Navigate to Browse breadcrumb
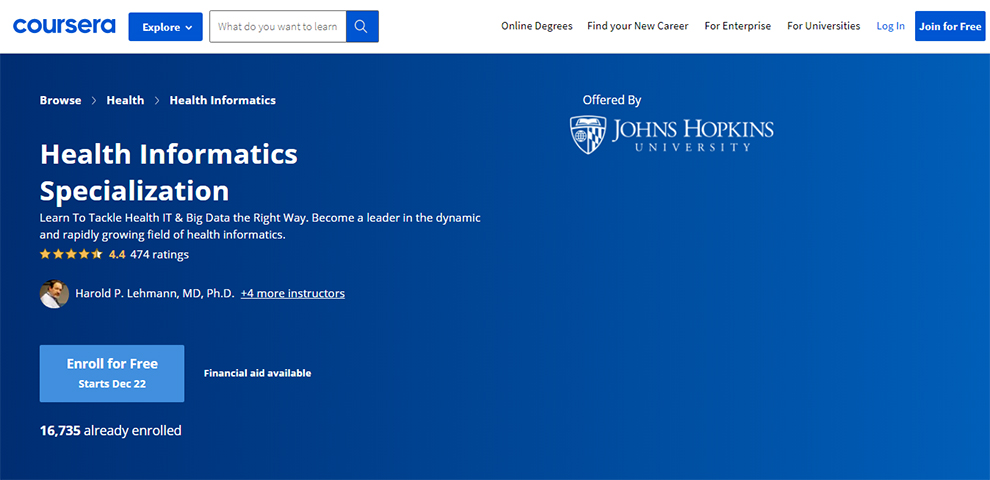This screenshot has width=990, height=480. (x=61, y=100)
